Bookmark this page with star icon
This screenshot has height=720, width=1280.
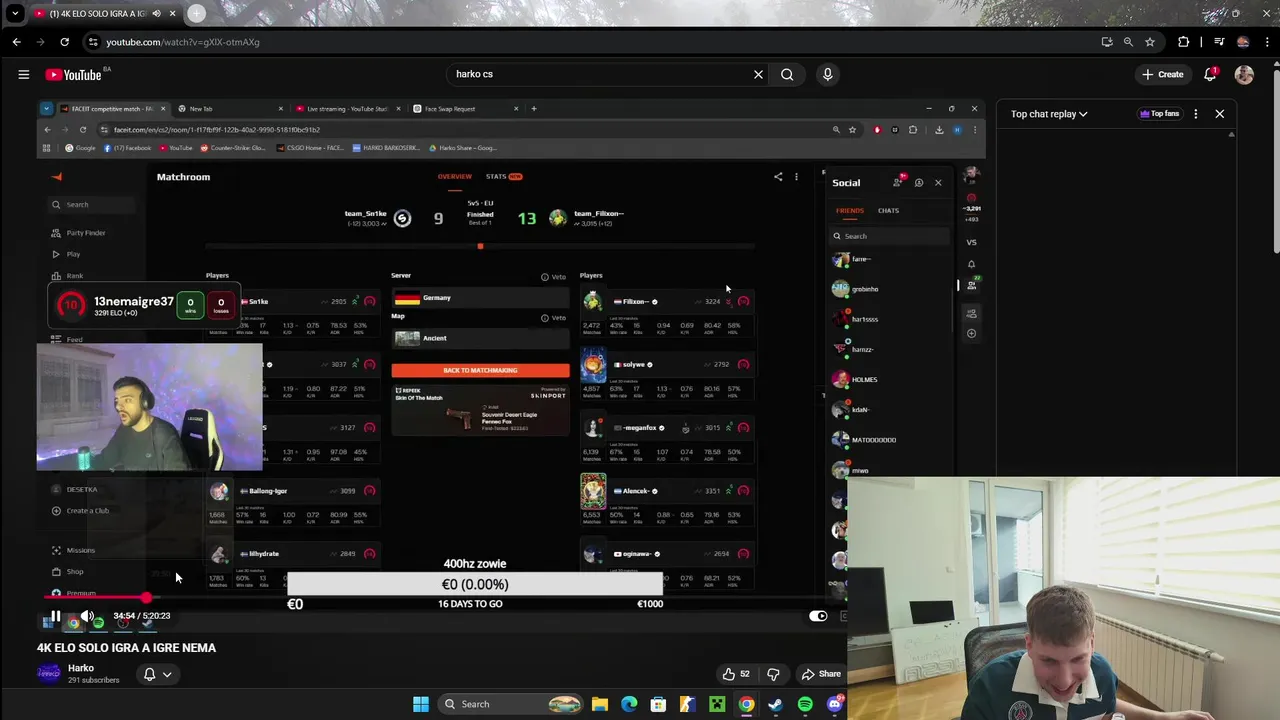(x=1150, y=42)
